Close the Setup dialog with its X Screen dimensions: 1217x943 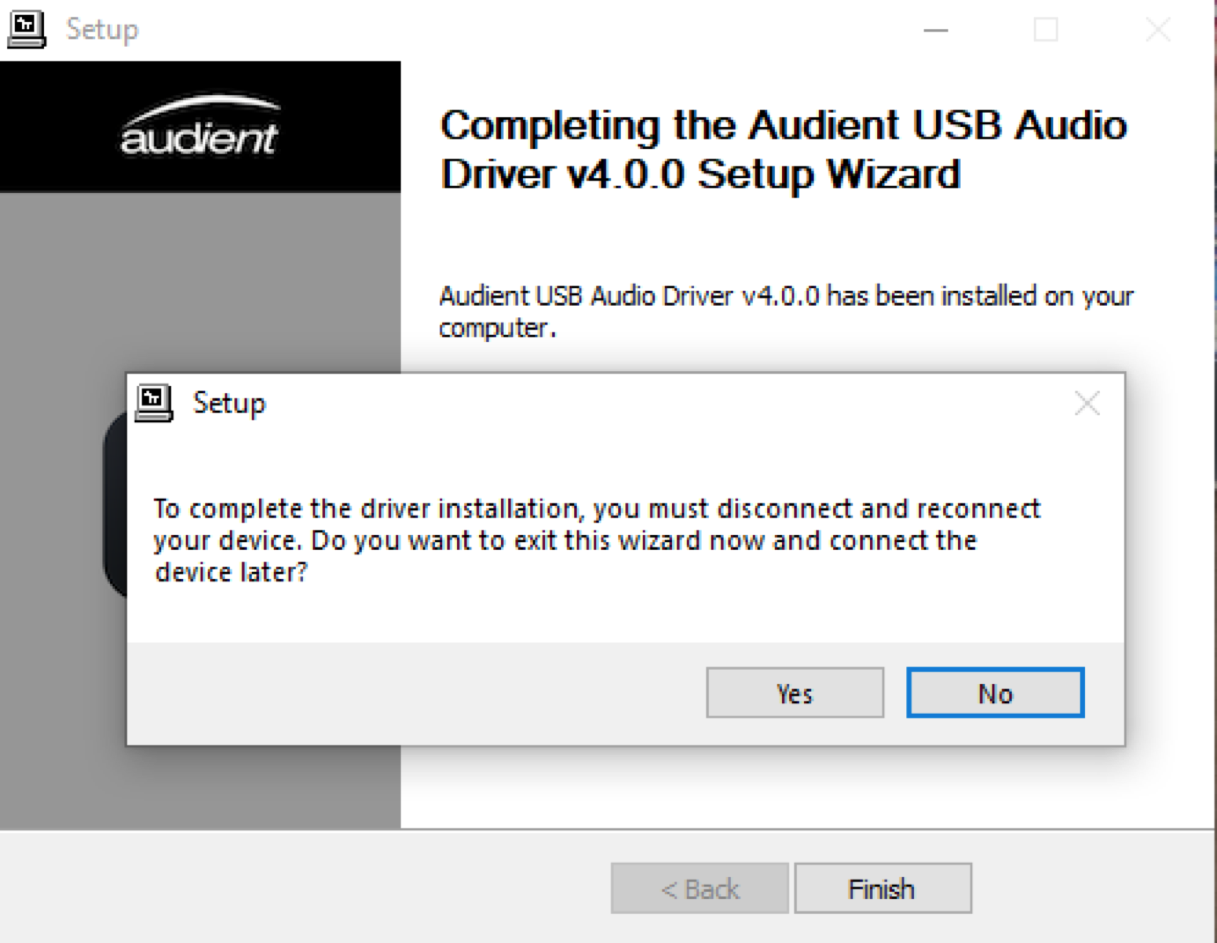(1087, 404)
